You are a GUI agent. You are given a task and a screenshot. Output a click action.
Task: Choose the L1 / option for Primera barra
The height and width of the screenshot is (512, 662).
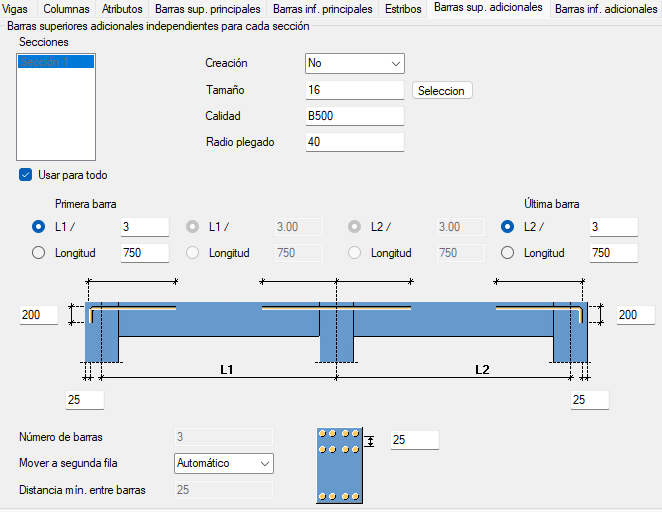click(39, 227)
